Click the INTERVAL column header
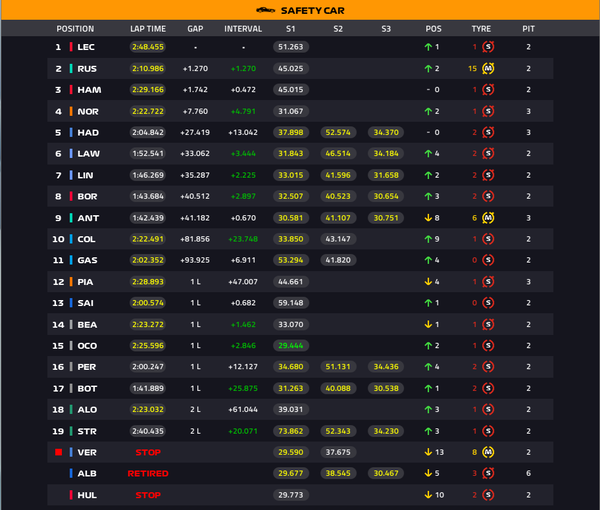600x510 pixels. click(x=243, y=29)
